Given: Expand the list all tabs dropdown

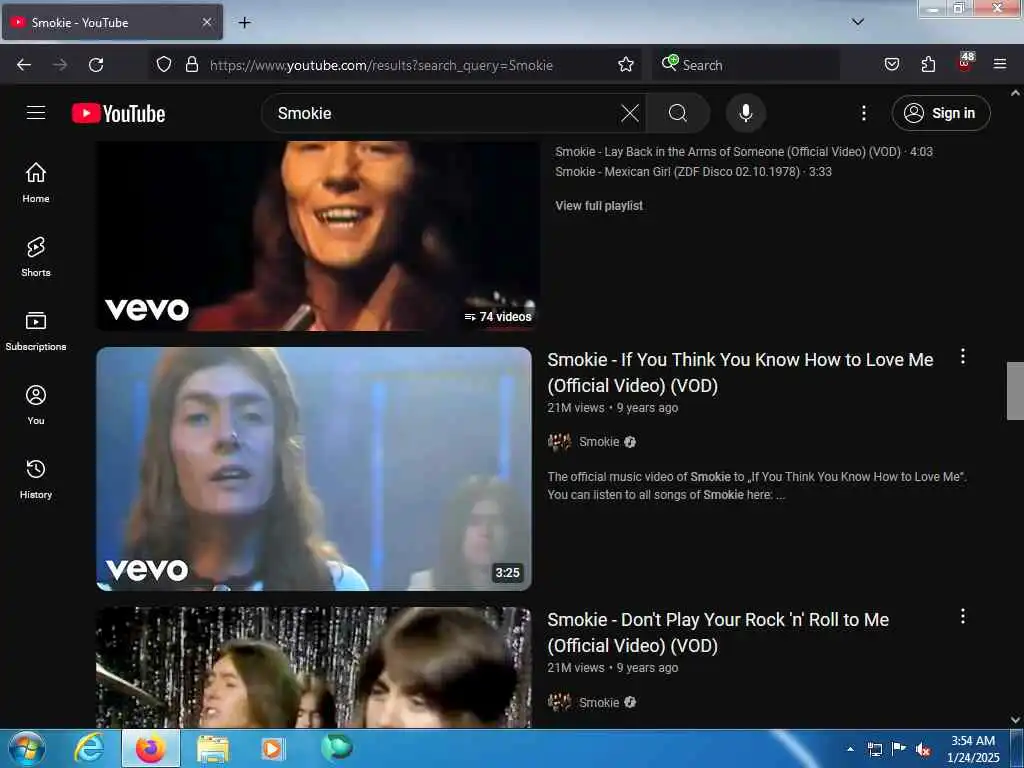Looking at the screenshot, I should 857,22.
